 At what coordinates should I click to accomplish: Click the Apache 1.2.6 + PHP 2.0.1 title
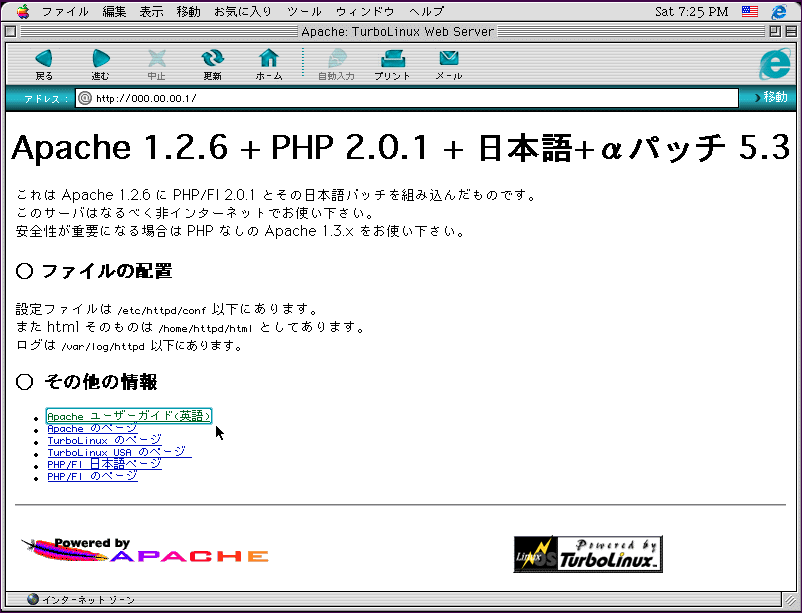coord(401,148)
